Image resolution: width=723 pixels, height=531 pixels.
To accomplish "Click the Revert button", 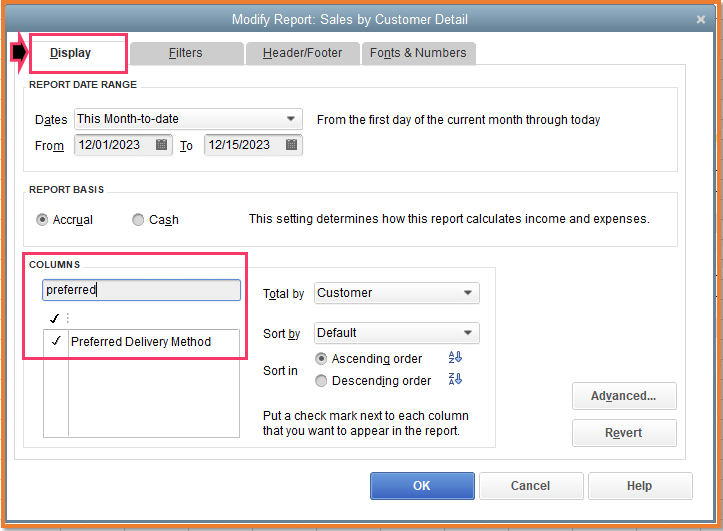I will point(624,433).
